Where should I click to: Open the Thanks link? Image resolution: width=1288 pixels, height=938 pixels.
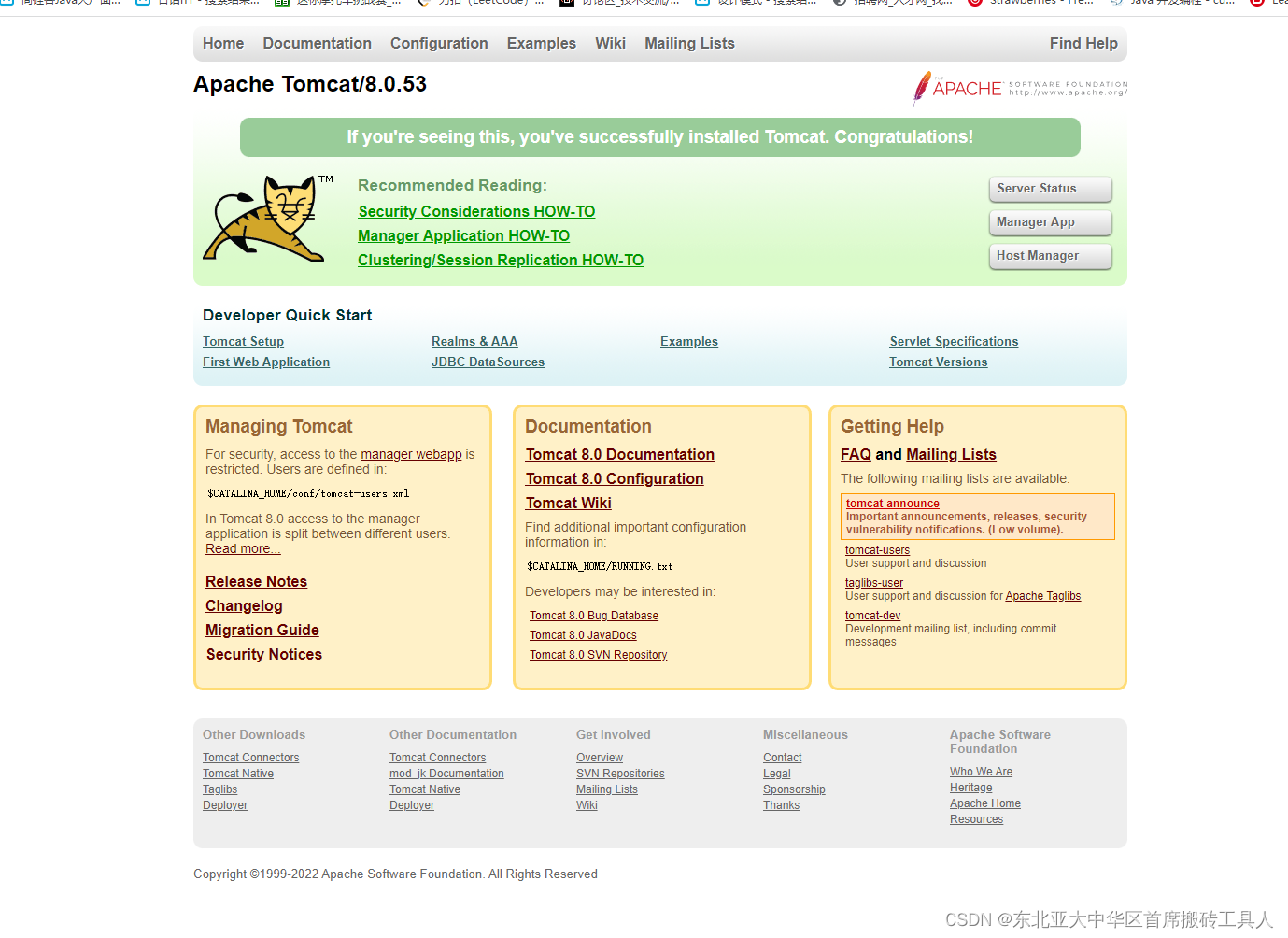pos(781,805)
